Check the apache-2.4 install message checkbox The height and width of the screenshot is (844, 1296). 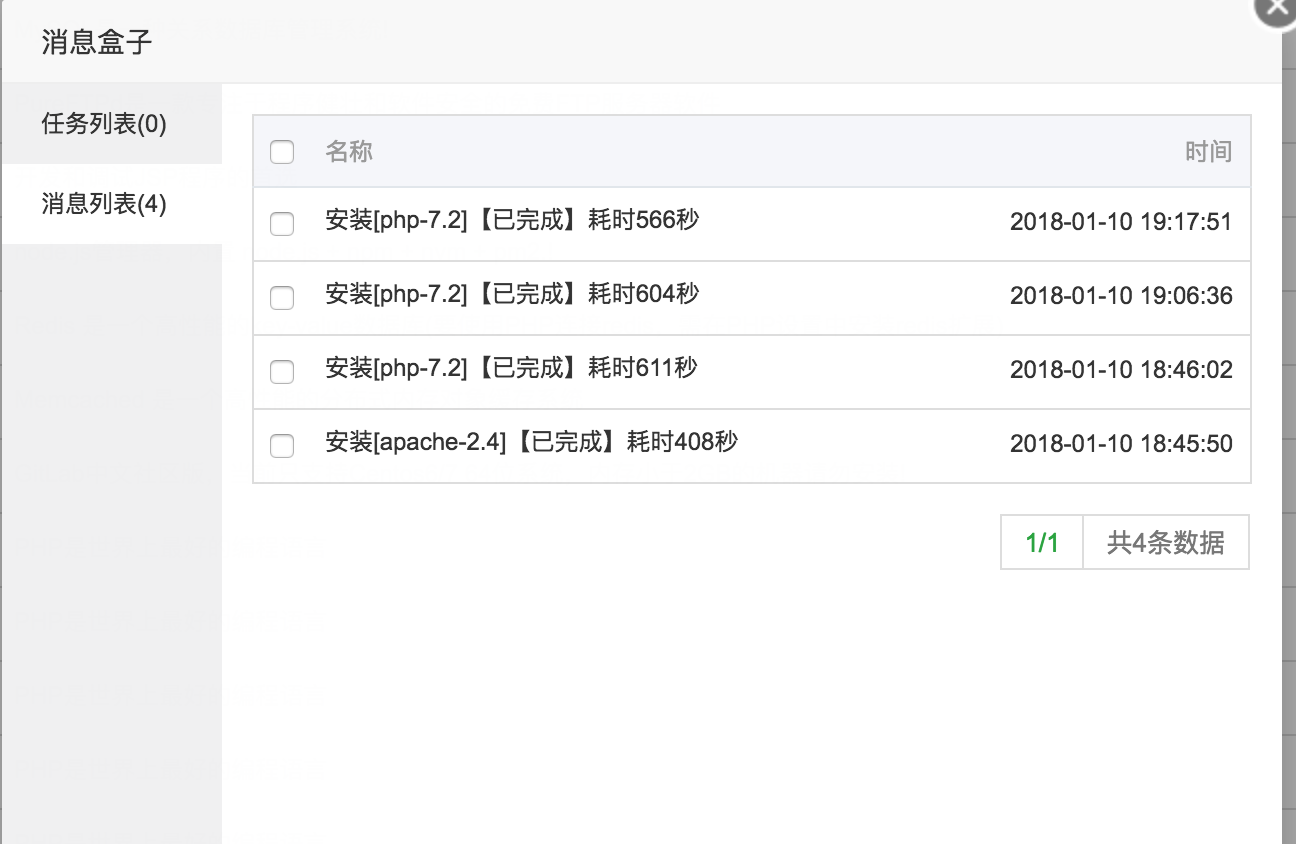(282, 445)
